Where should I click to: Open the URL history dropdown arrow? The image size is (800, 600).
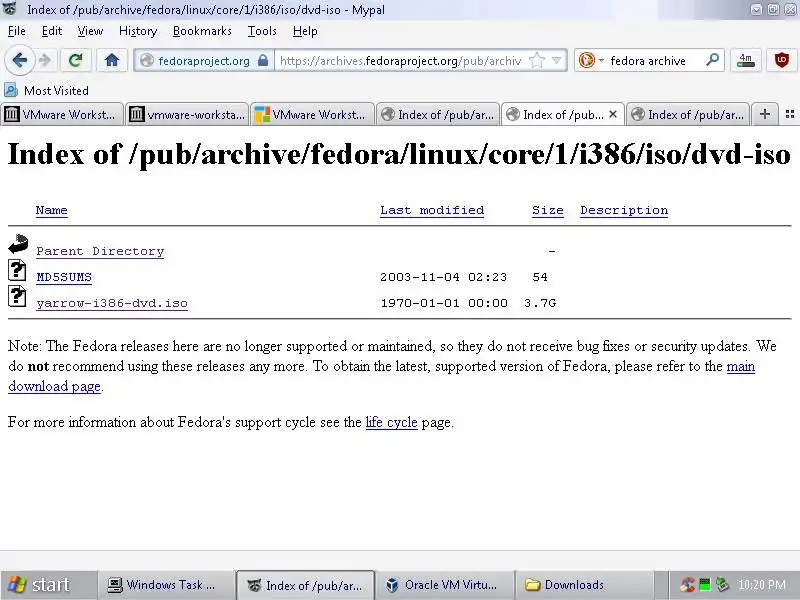tap(557, 61)
